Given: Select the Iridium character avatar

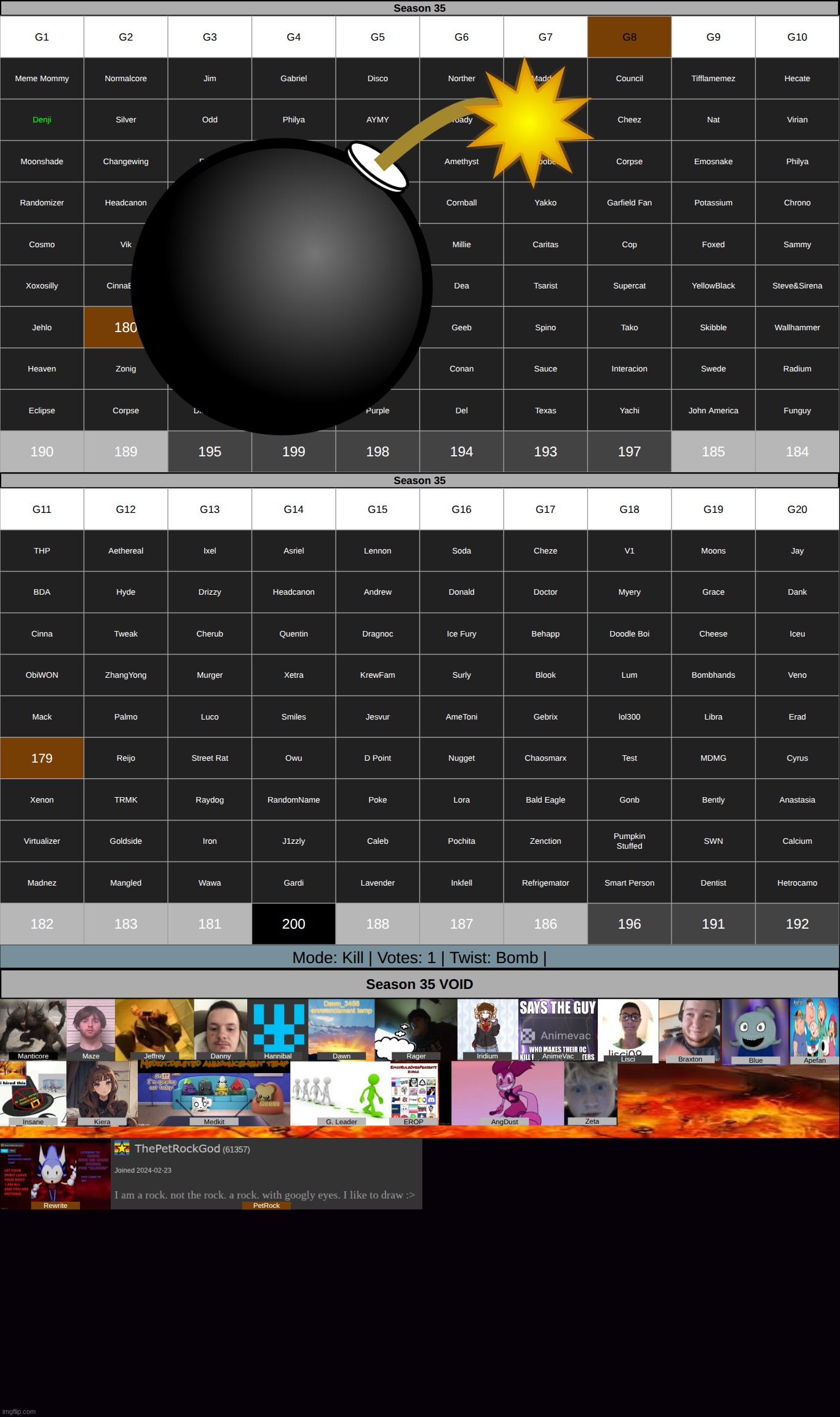Looking at the screenshot, I should coord(488,1029).
